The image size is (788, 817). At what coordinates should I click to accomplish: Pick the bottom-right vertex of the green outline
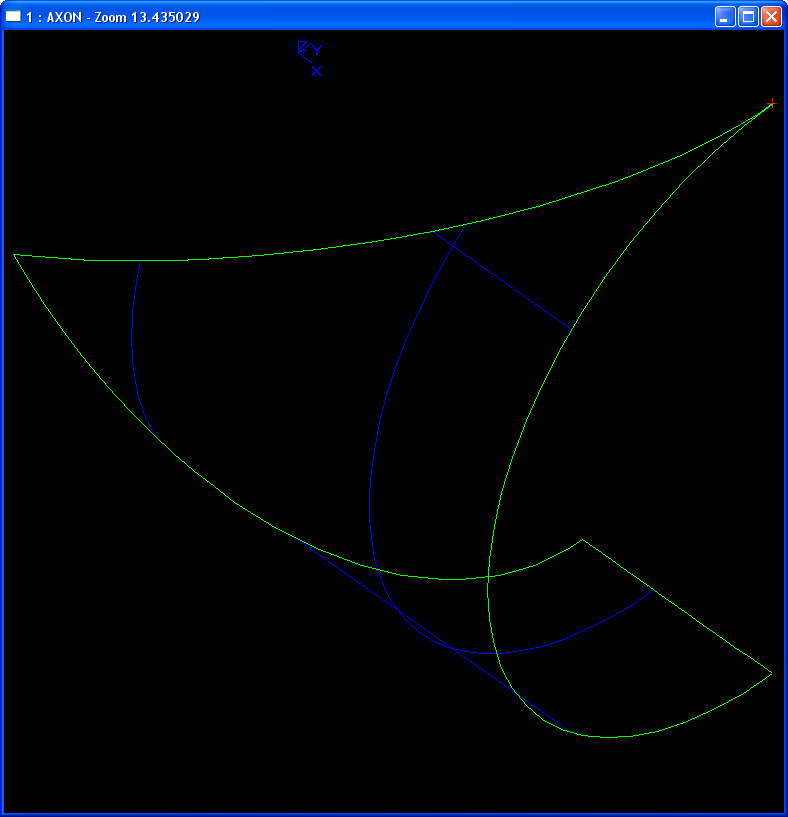click(x=771, y=673)
